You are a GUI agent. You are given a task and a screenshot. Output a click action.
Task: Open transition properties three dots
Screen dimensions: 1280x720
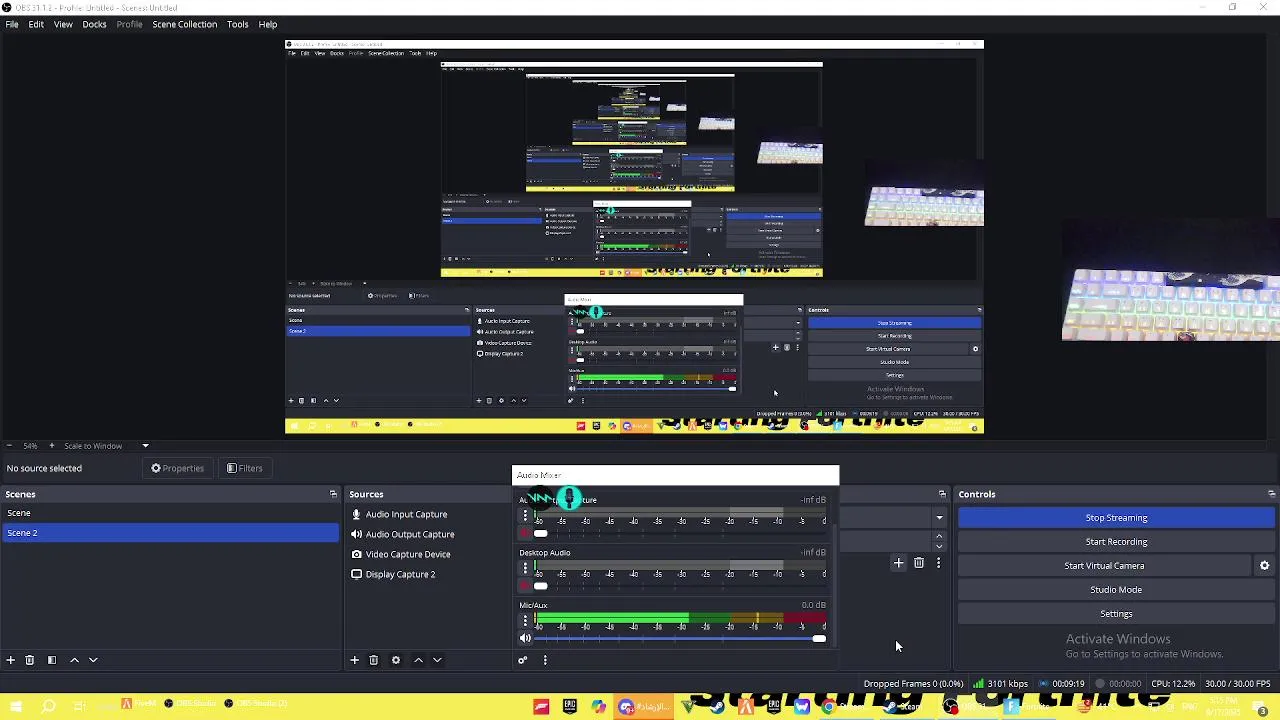coord(938,564)
